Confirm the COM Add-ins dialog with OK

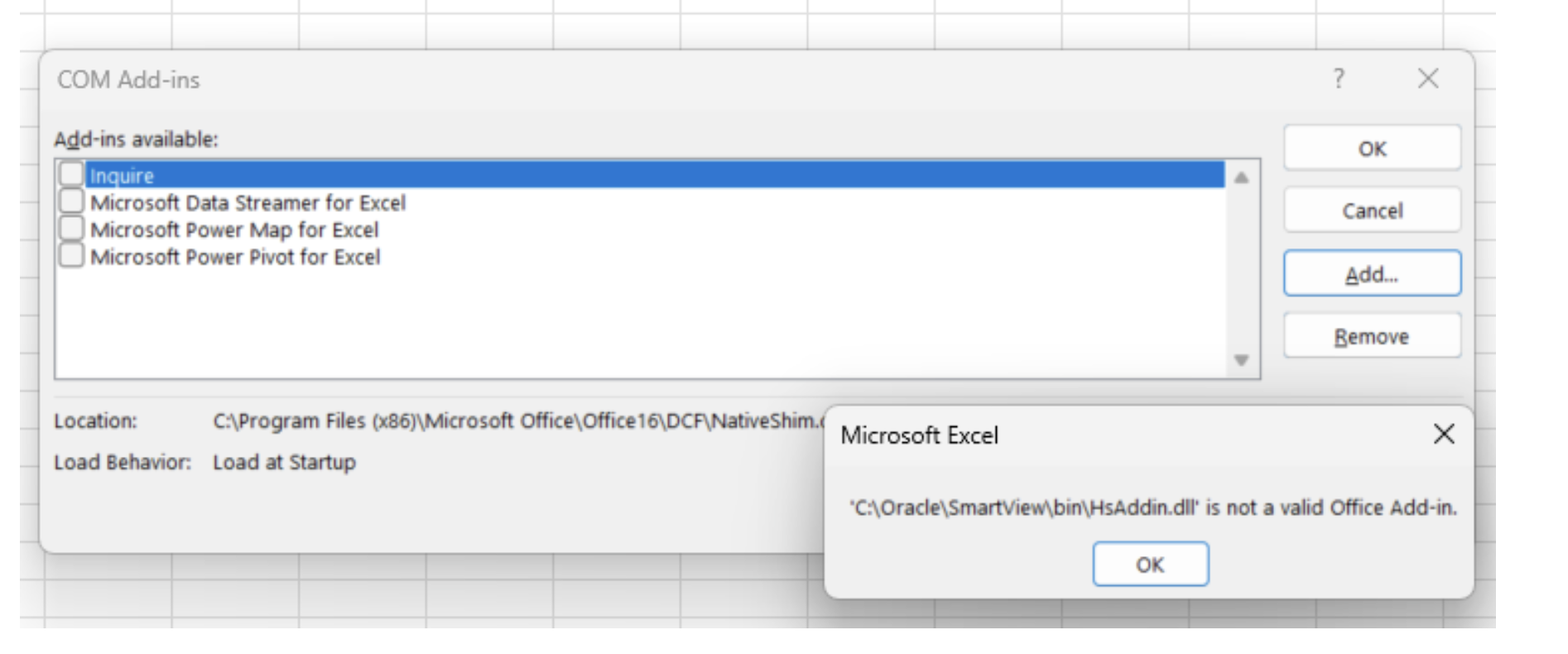pos(1372,148)
